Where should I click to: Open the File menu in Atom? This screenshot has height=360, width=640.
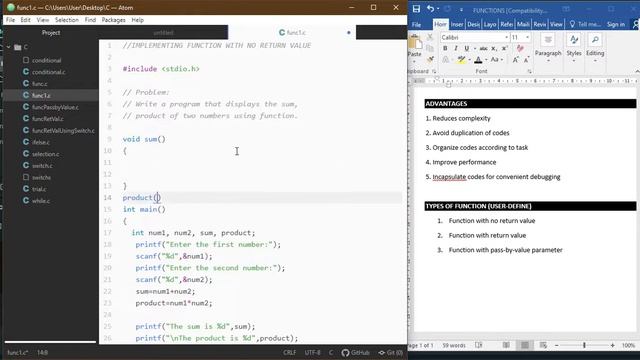click(x=10, y=20)
